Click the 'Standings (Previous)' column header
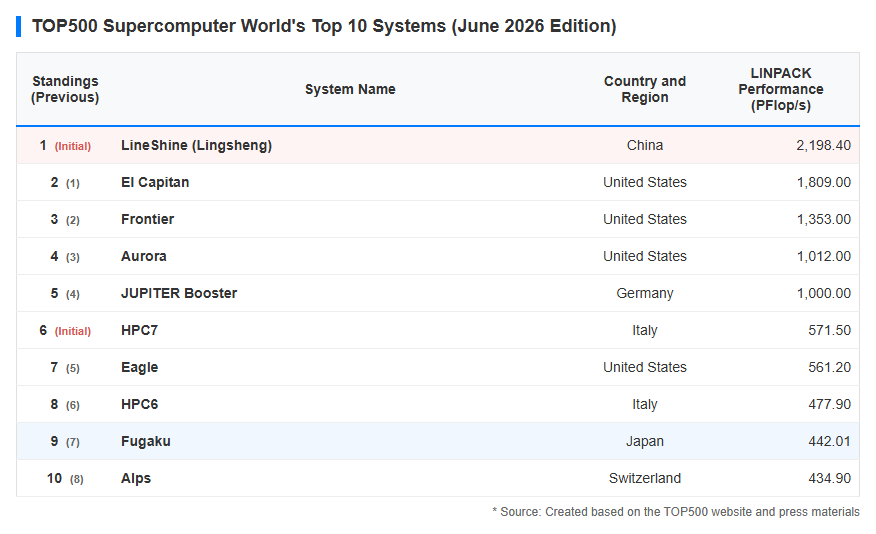This screenshot has height=534, width=876. coord(65,89)
